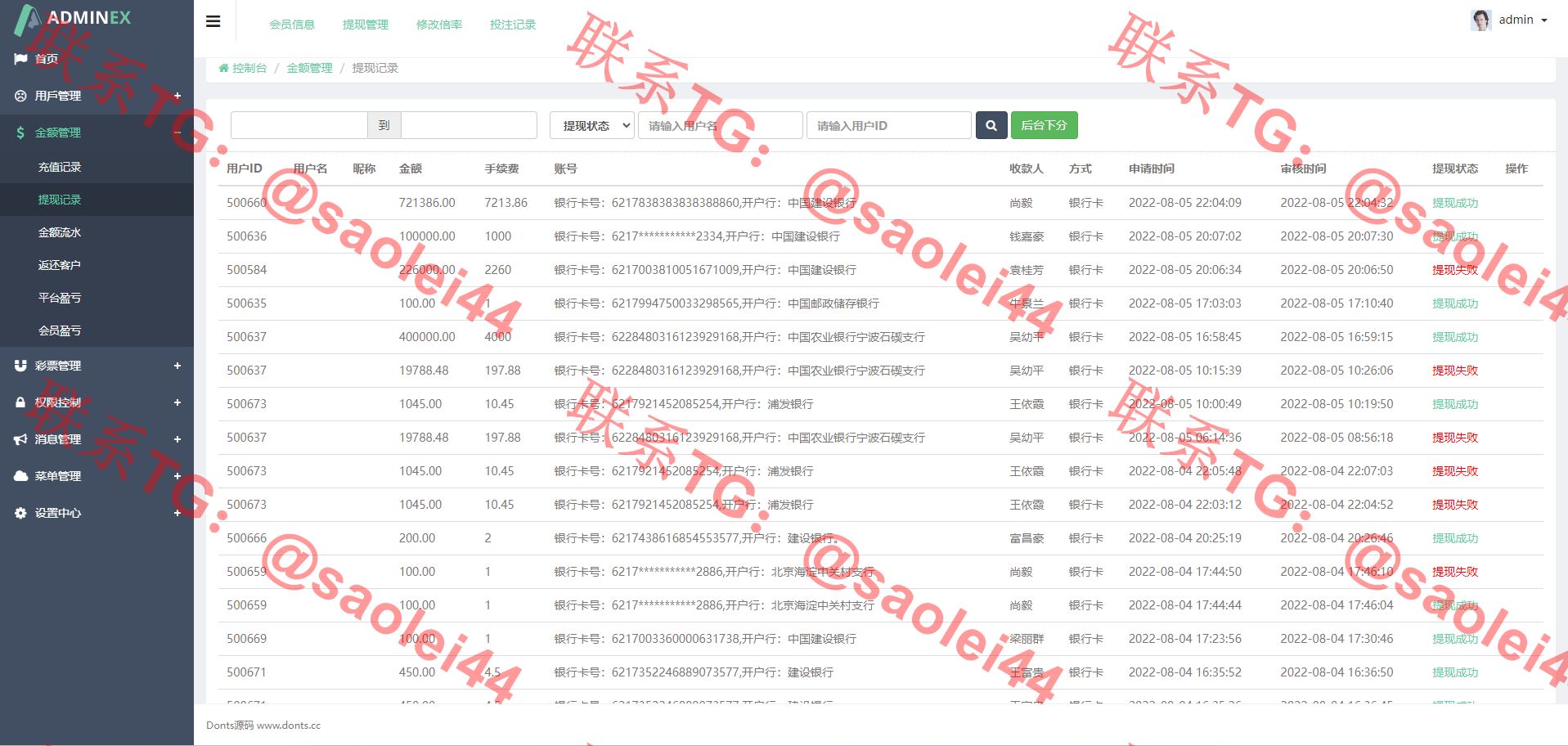Click user ID 500636 cell
The height and width of the screenshot is (746, 1568).
247,236
